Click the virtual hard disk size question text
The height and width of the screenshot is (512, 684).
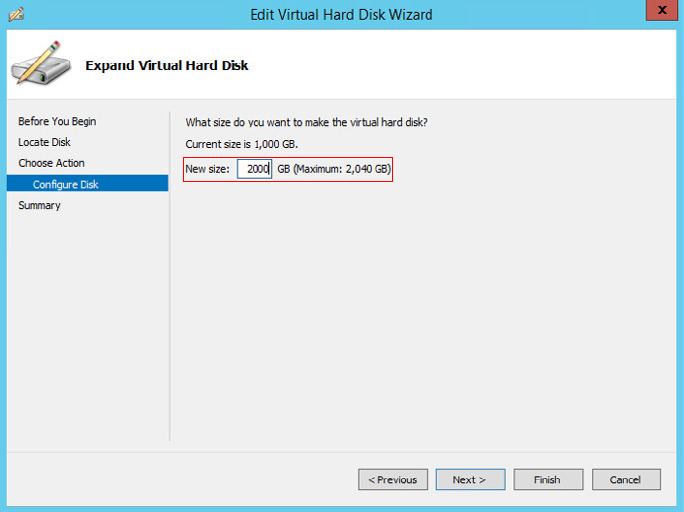306,122
